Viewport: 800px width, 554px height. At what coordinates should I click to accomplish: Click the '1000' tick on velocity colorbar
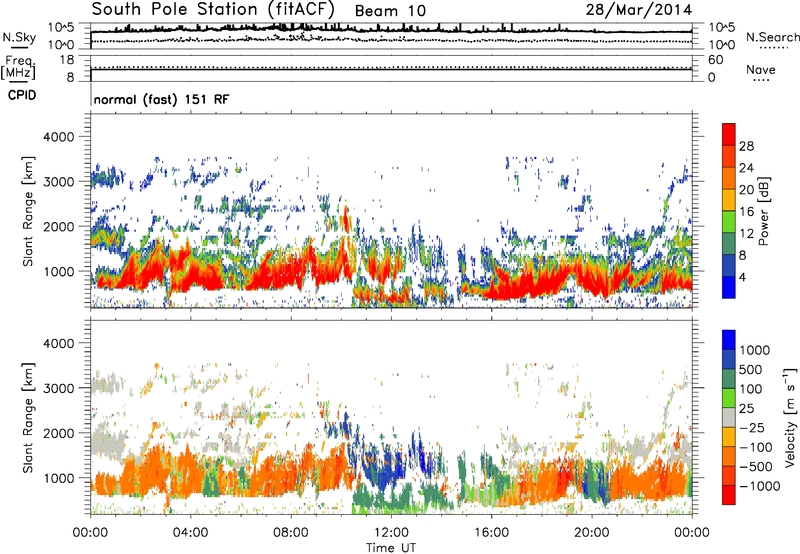tap(755, 350)
